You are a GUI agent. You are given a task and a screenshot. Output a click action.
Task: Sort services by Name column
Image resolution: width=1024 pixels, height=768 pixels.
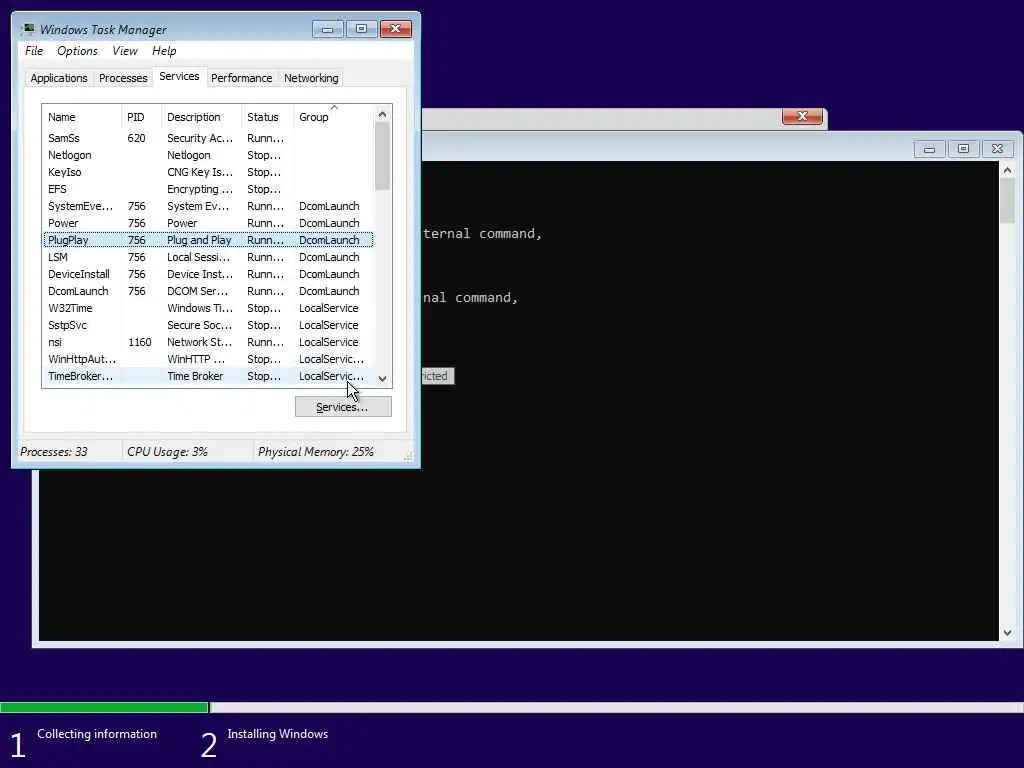coord(82,117)
